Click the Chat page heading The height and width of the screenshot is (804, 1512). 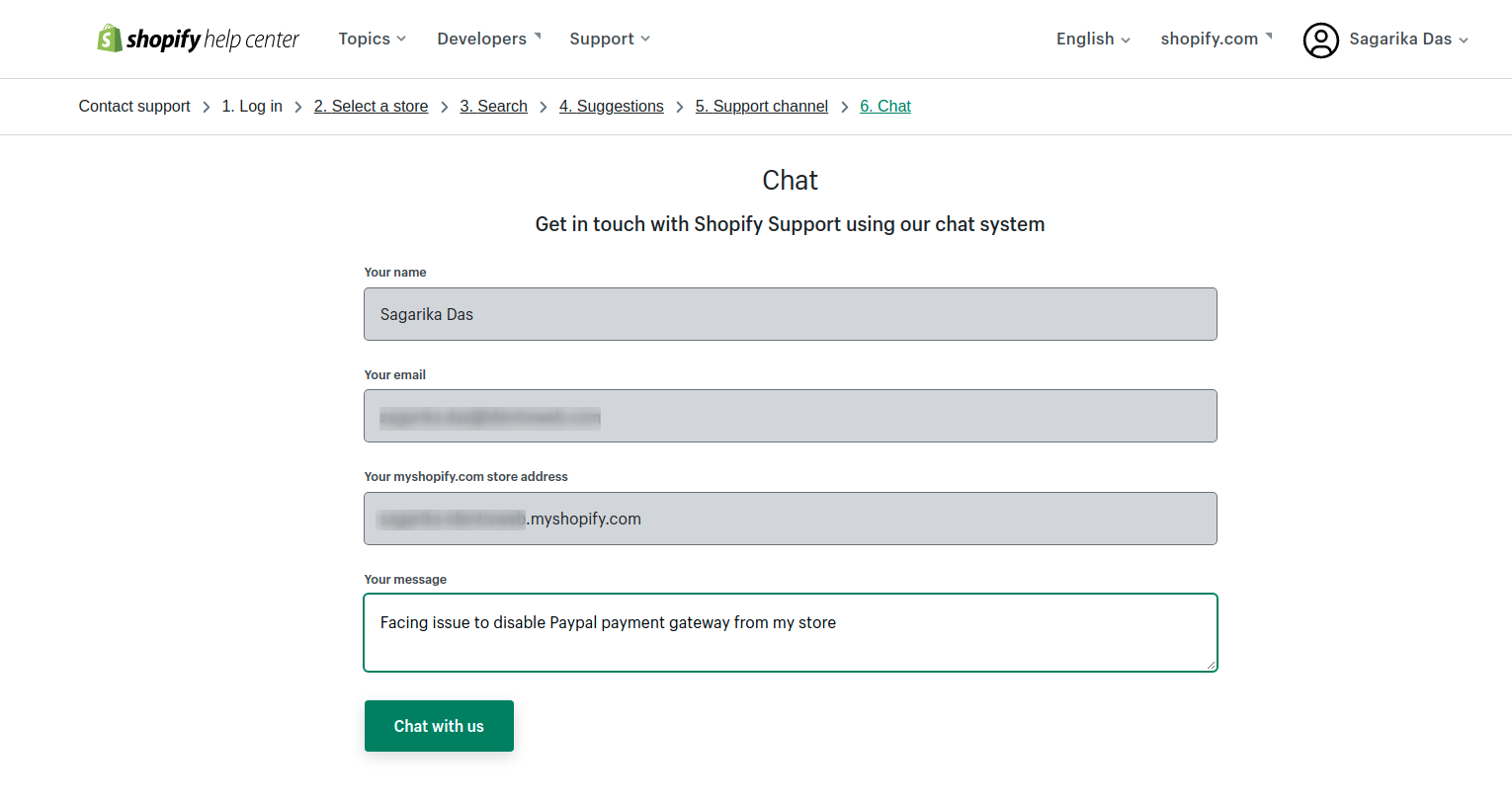[x=790, y=180]
